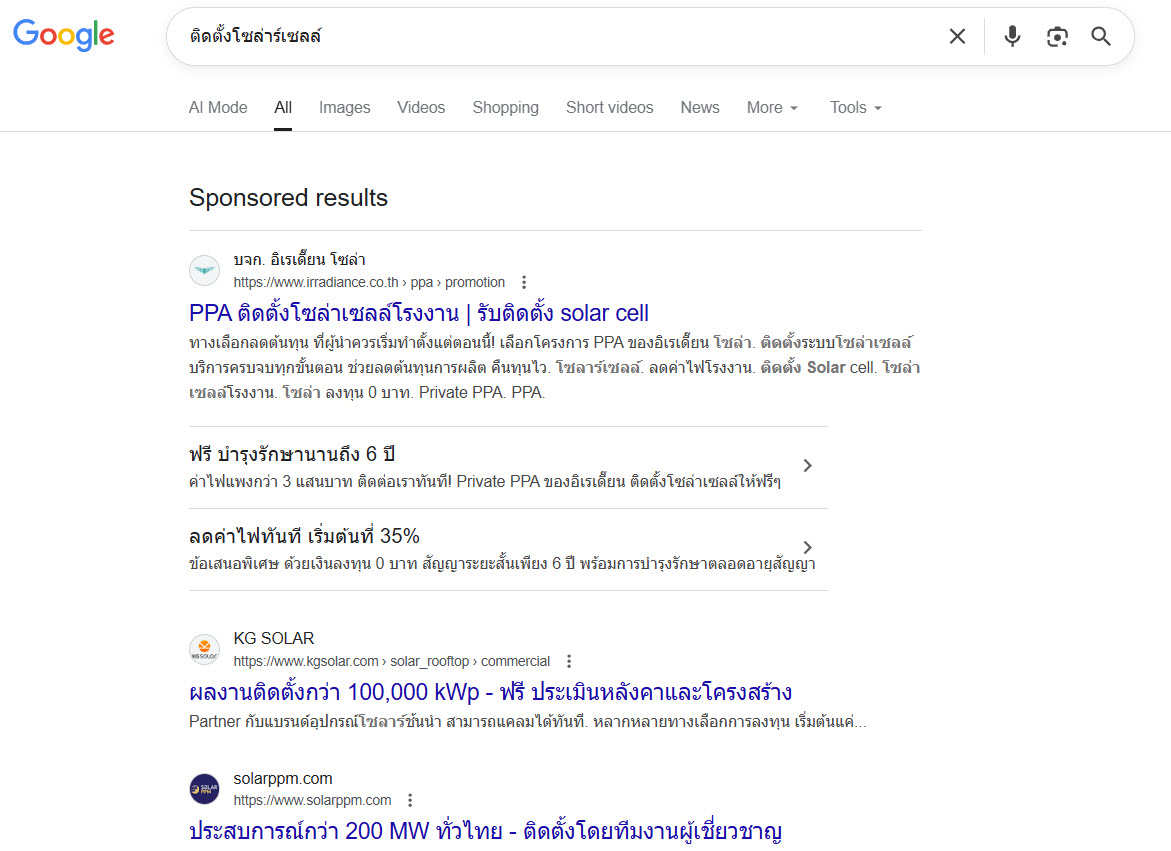Click the Irradiance Solar site favicon

point(204,270)
